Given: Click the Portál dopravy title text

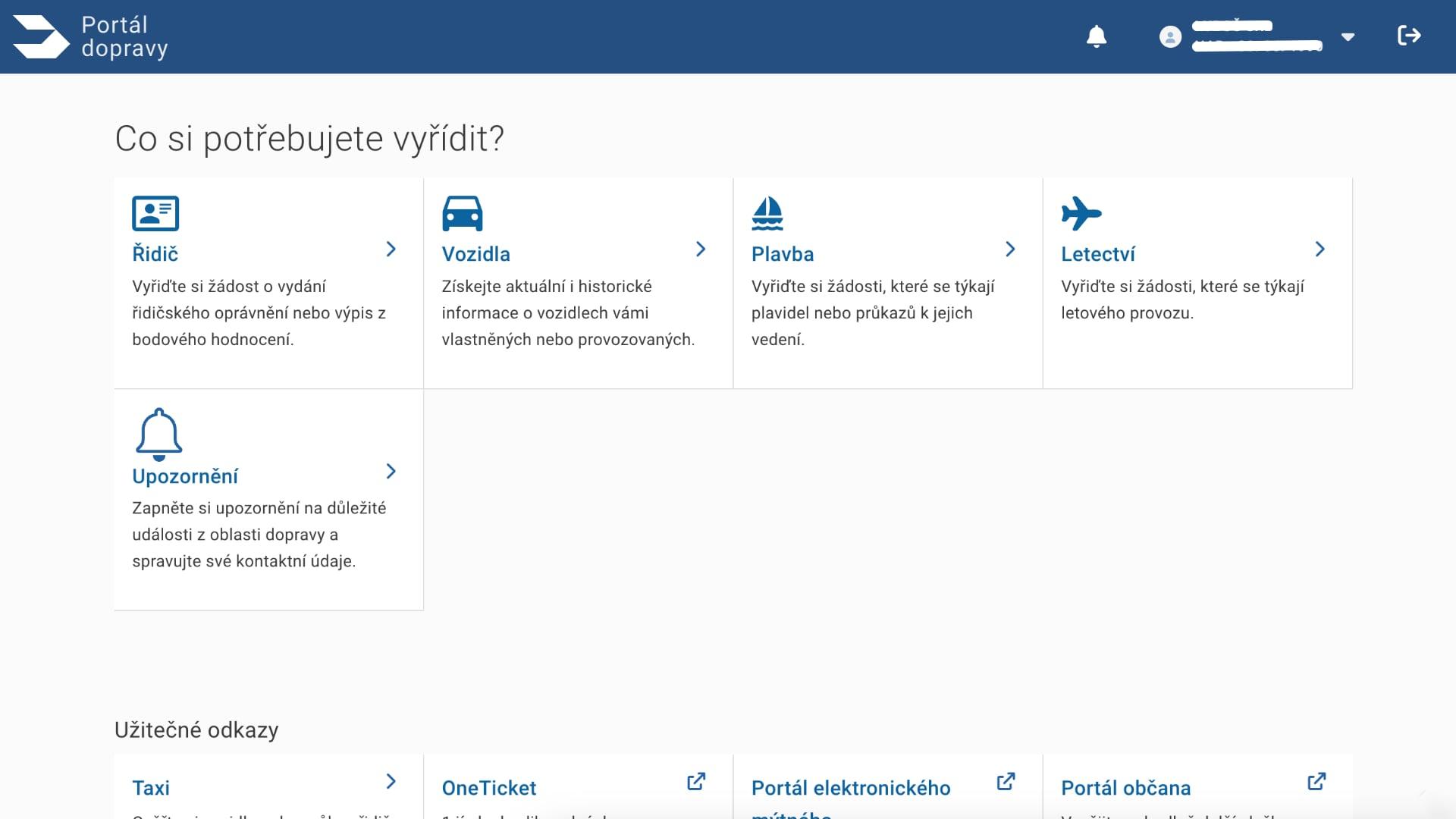Looking at the screenshot, I should pos(124,36).
